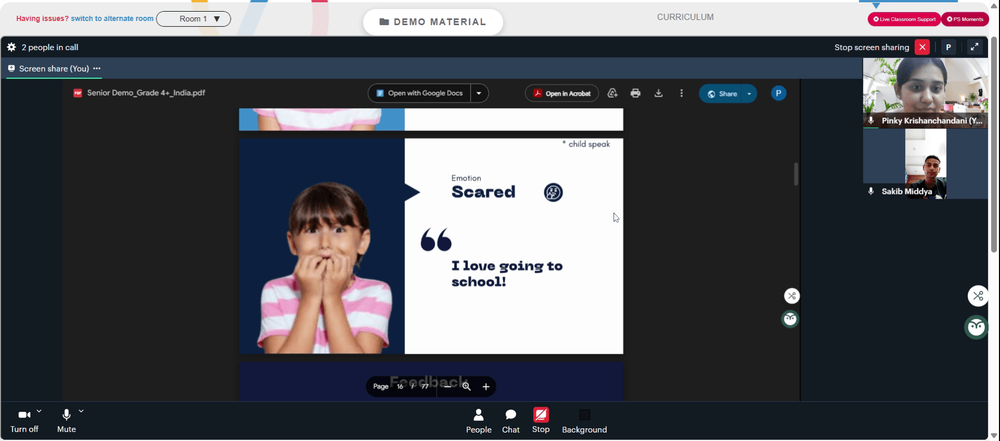Viewport: 1000px width, 441px height.
Task: Print the PDF with printer icon
Action: [635, 93]
